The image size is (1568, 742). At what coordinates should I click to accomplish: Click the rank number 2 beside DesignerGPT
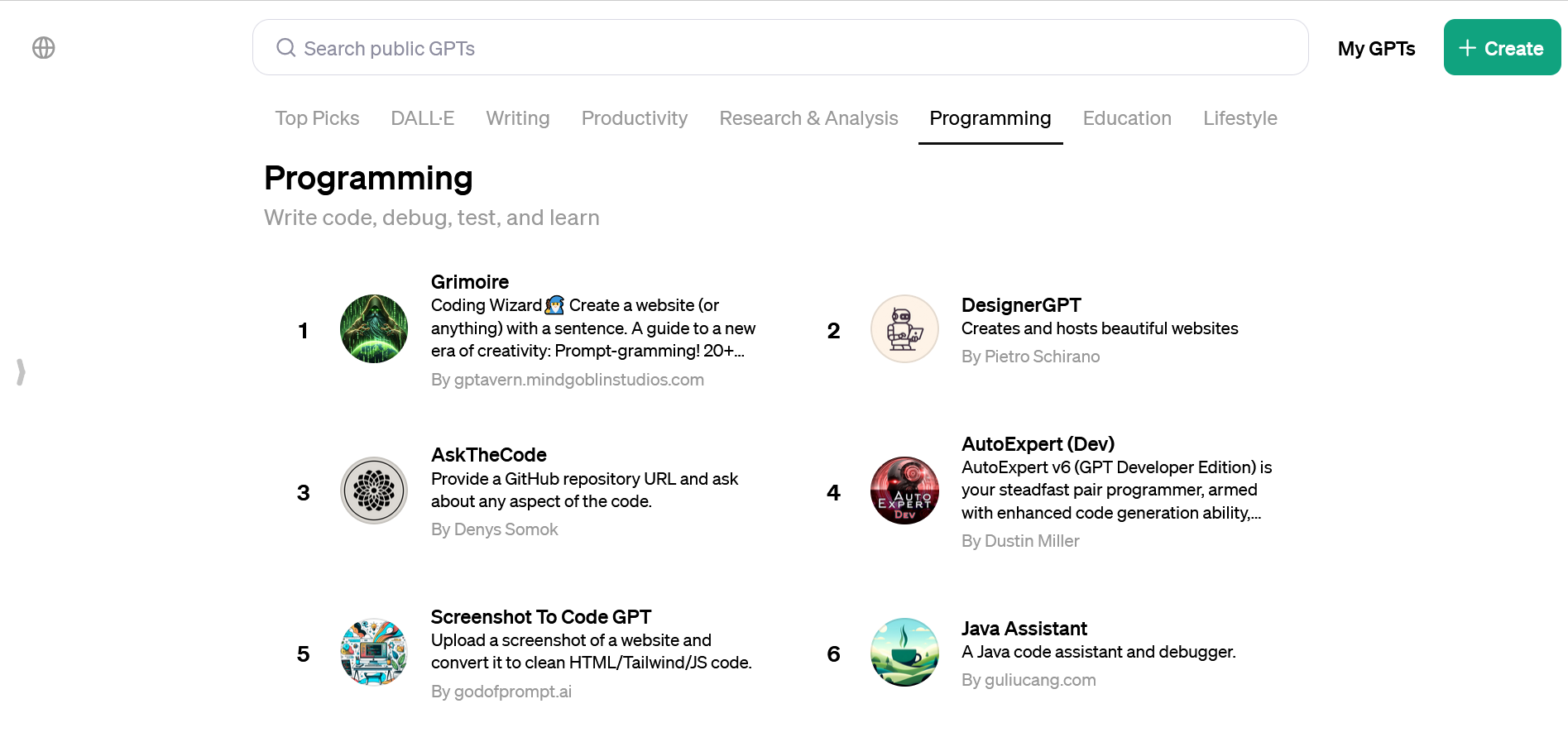click(833, 331)
